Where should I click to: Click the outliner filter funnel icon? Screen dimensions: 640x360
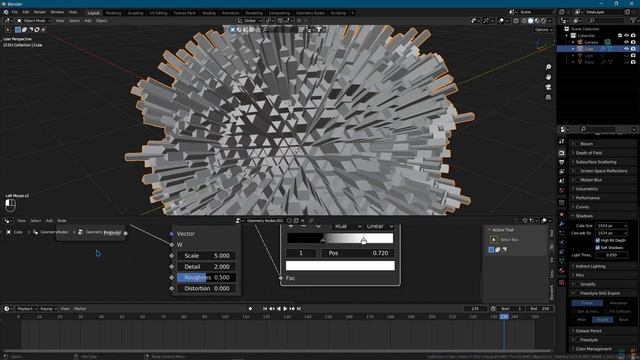pos(634,20)
